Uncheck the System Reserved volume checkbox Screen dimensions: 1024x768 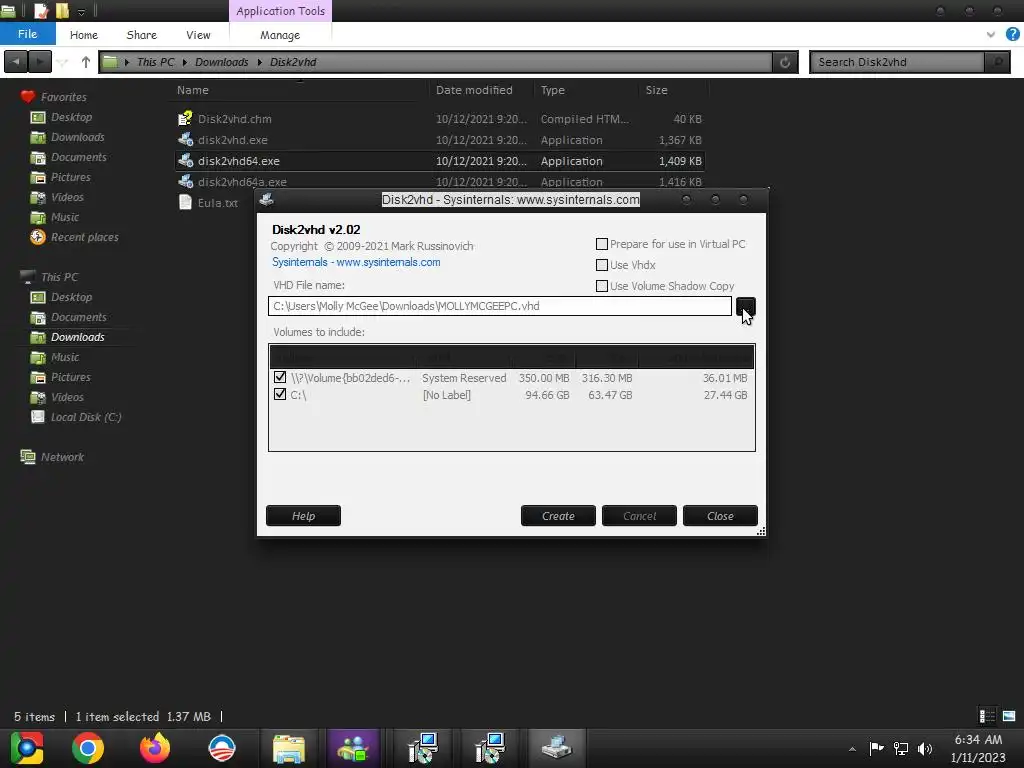tap(280, 377)
